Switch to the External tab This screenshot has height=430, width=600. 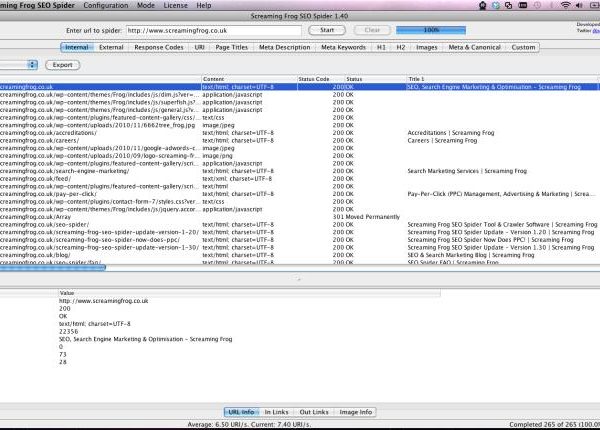[111, 47]
